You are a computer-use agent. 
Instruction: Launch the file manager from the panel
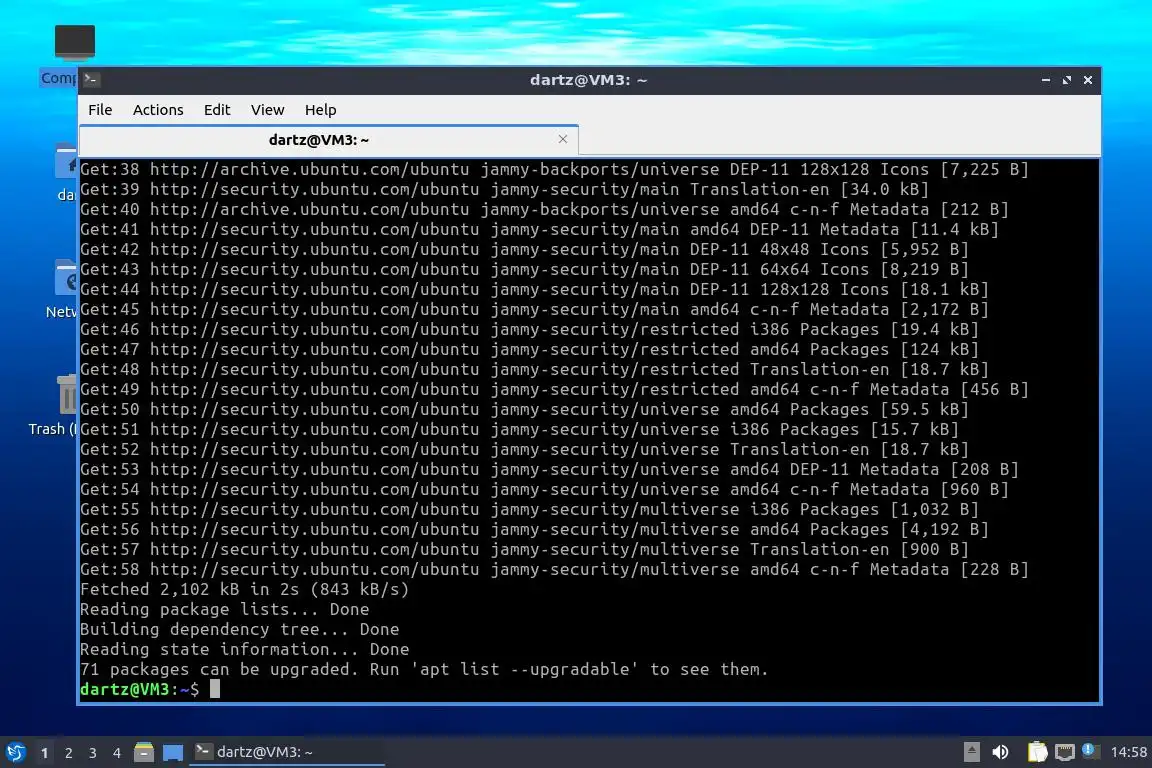coord(144,752)
